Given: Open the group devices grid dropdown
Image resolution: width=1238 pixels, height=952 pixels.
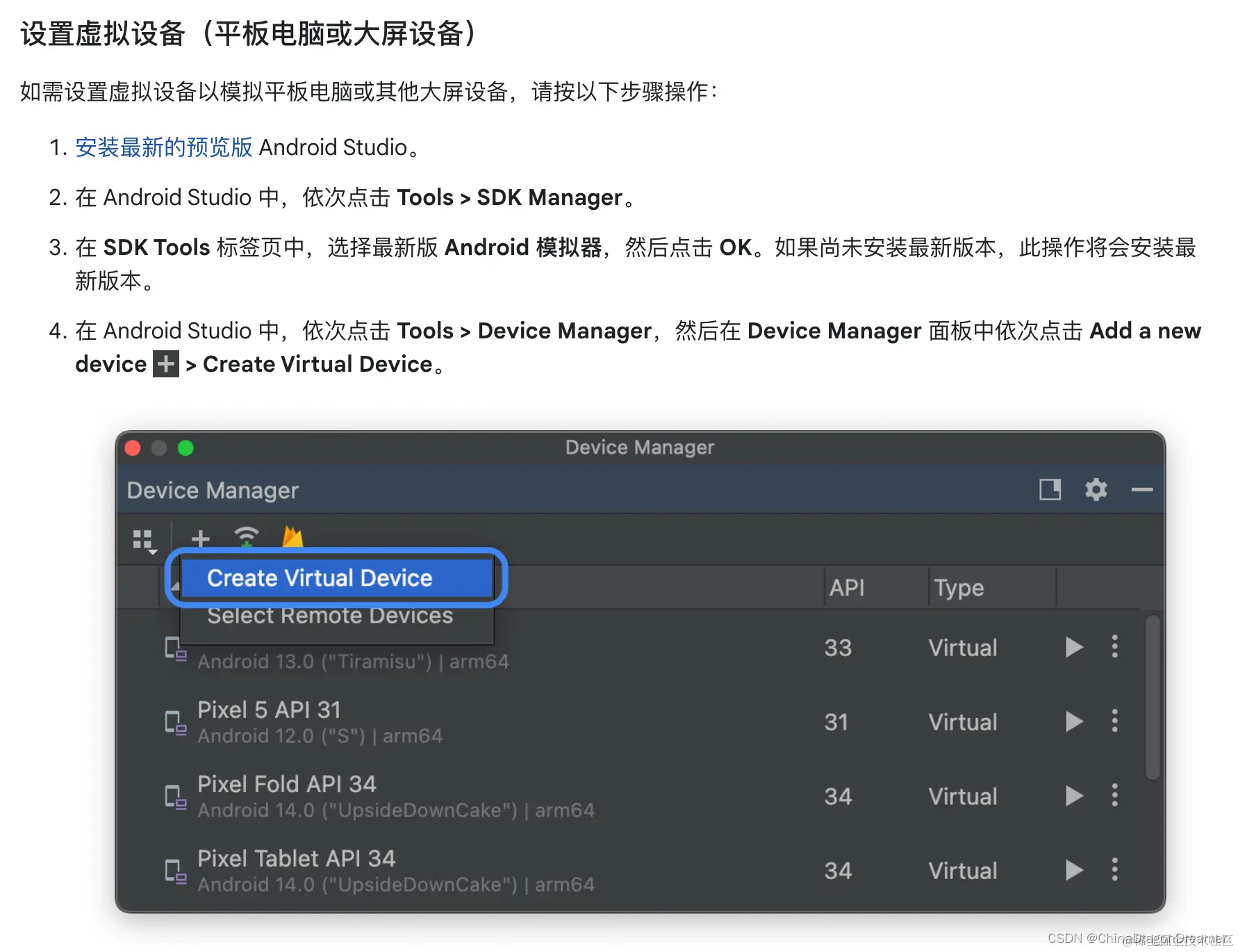Looking at the screenshot, I should (x=145, y=541).
